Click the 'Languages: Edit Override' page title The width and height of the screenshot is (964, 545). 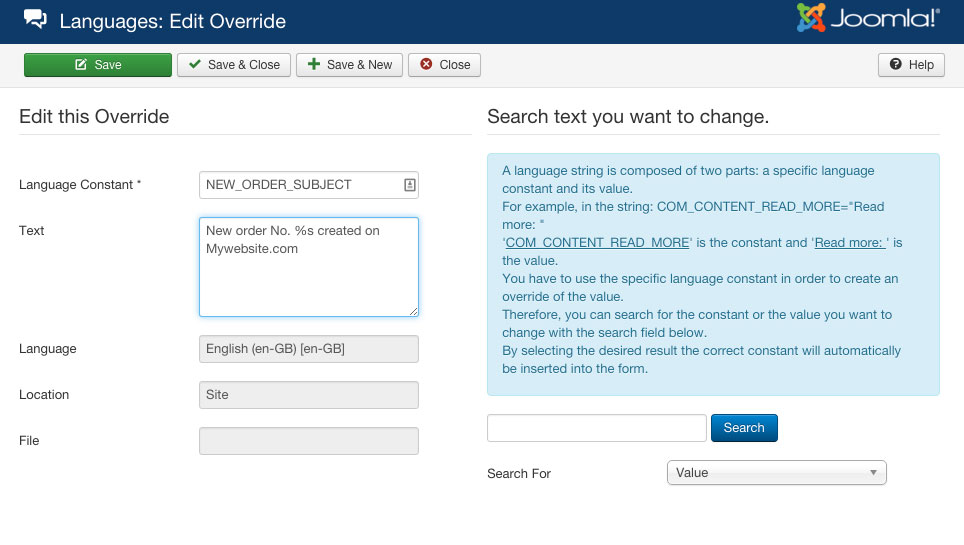point(172,21)
